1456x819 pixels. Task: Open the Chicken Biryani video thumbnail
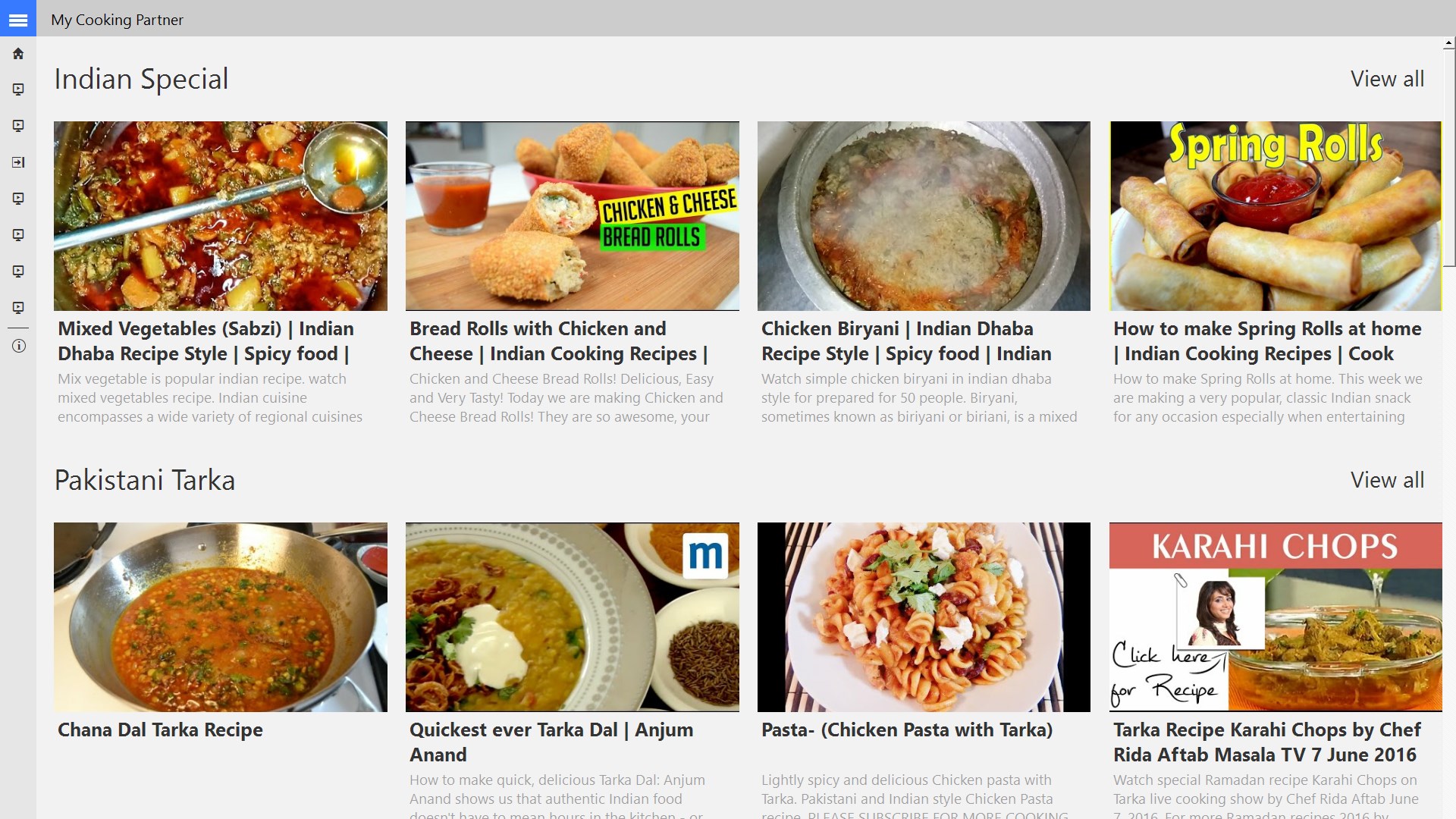coord(923,216)
